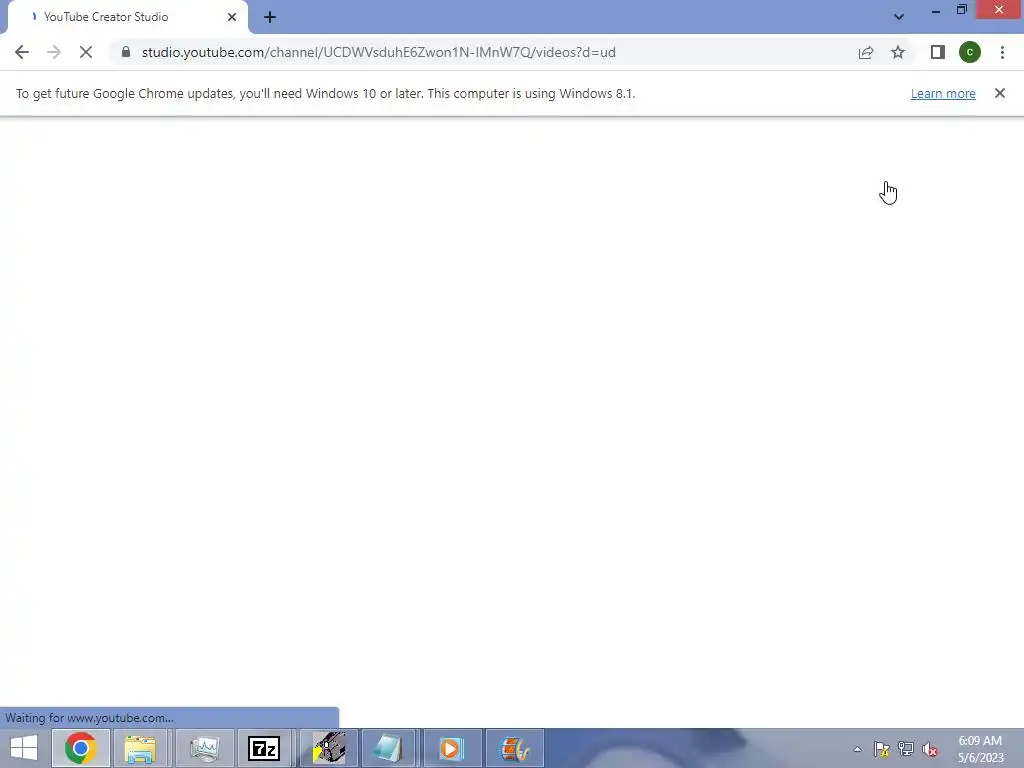
Task: Click the muted volume tray icon
Action: [930, 749]
